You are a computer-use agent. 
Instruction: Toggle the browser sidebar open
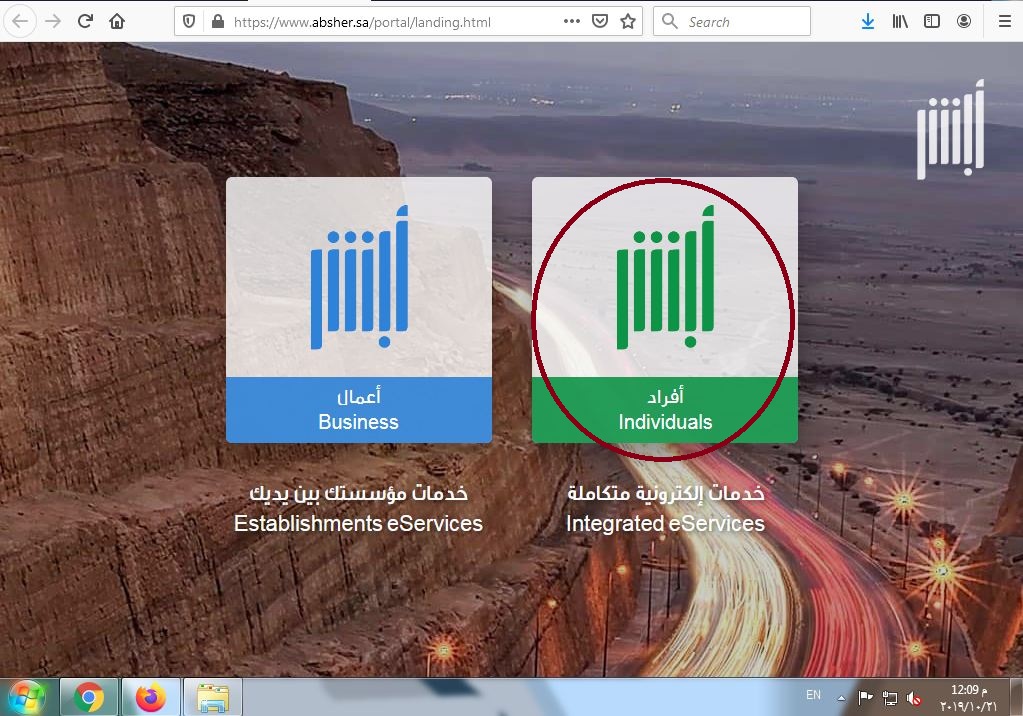tap(930, 21)
